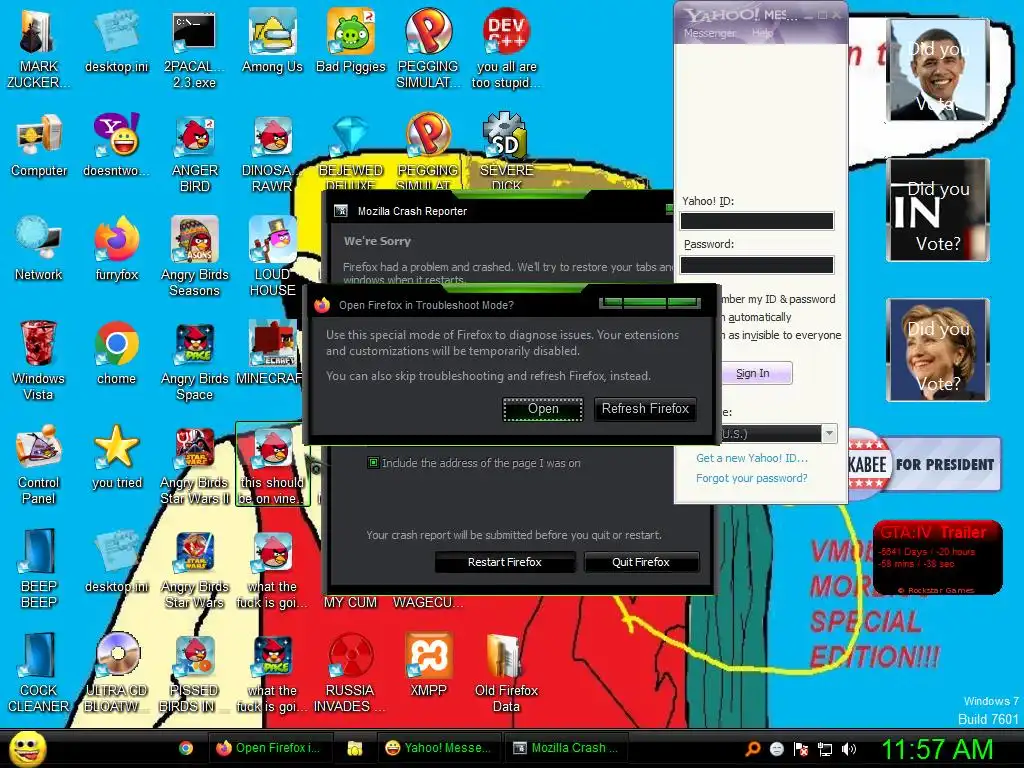Follow the 'Get a new Yahoo! ID...' link

pyautogui.click(x=752, y=458)
